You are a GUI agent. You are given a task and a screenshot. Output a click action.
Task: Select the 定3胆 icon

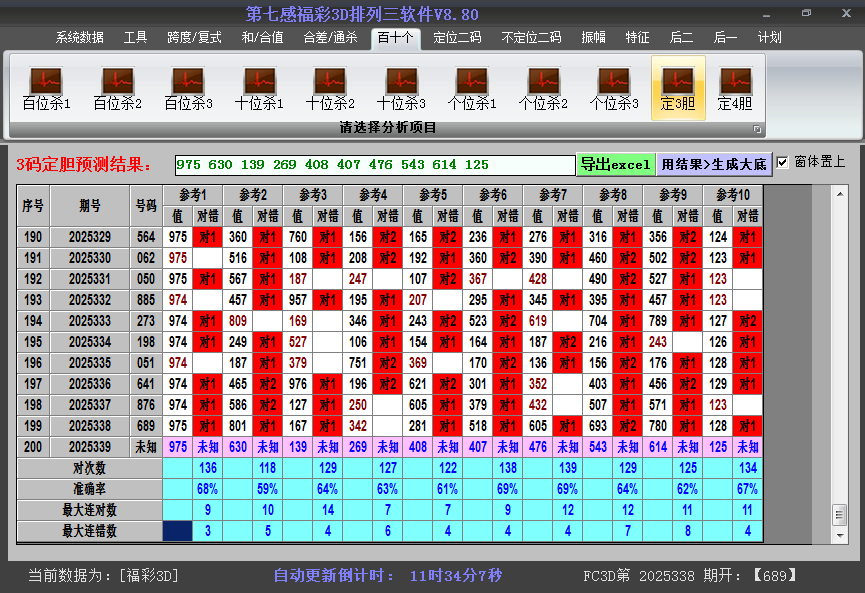click(x=678, y=88)
